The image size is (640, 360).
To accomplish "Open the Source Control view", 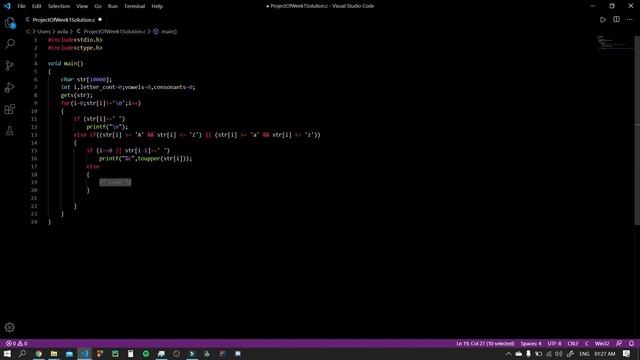I will 10,66.
